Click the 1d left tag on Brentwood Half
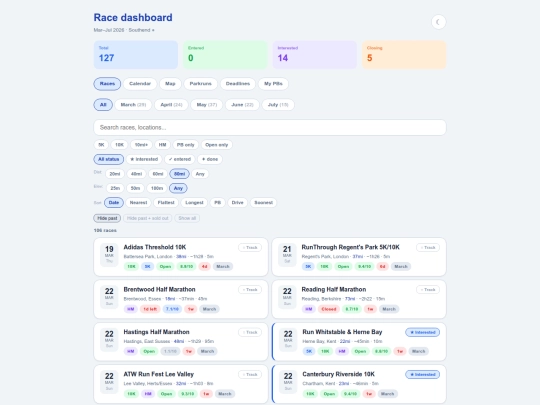The width and height of the screenshot is (540, 405). (x=150, y=309)
